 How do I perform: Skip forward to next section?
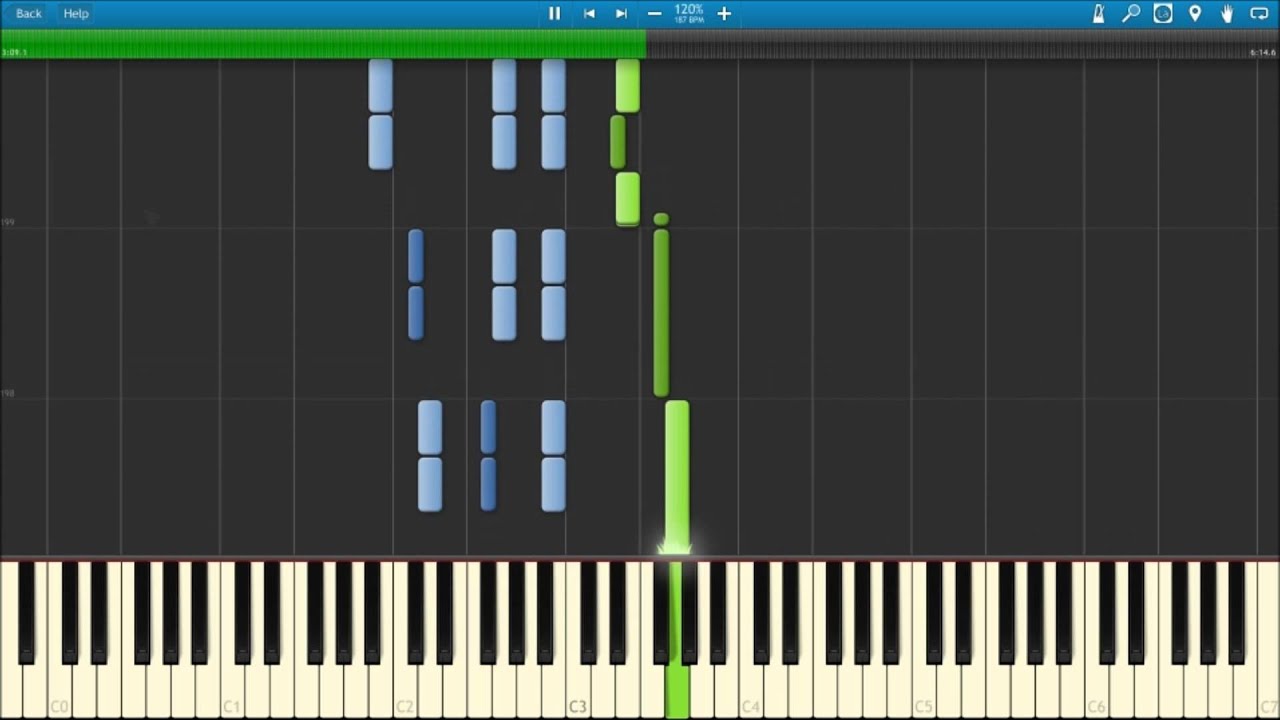point(621,13)
